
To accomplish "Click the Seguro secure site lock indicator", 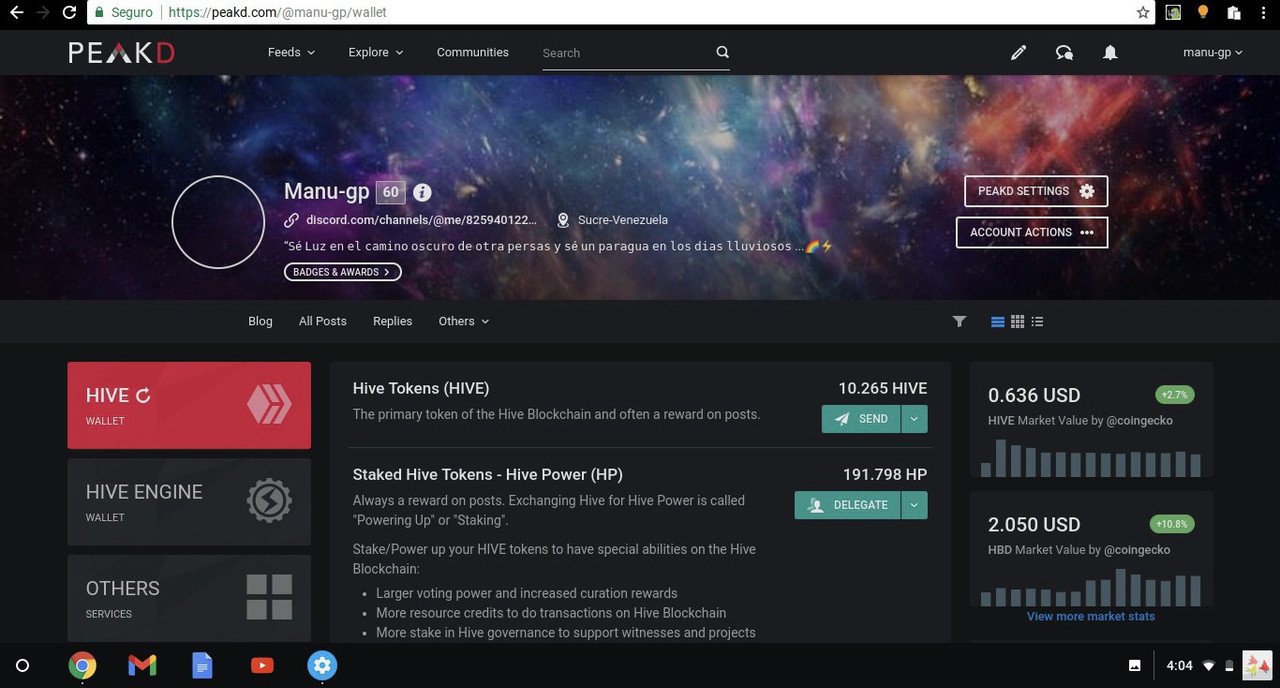I will point(123,13).
